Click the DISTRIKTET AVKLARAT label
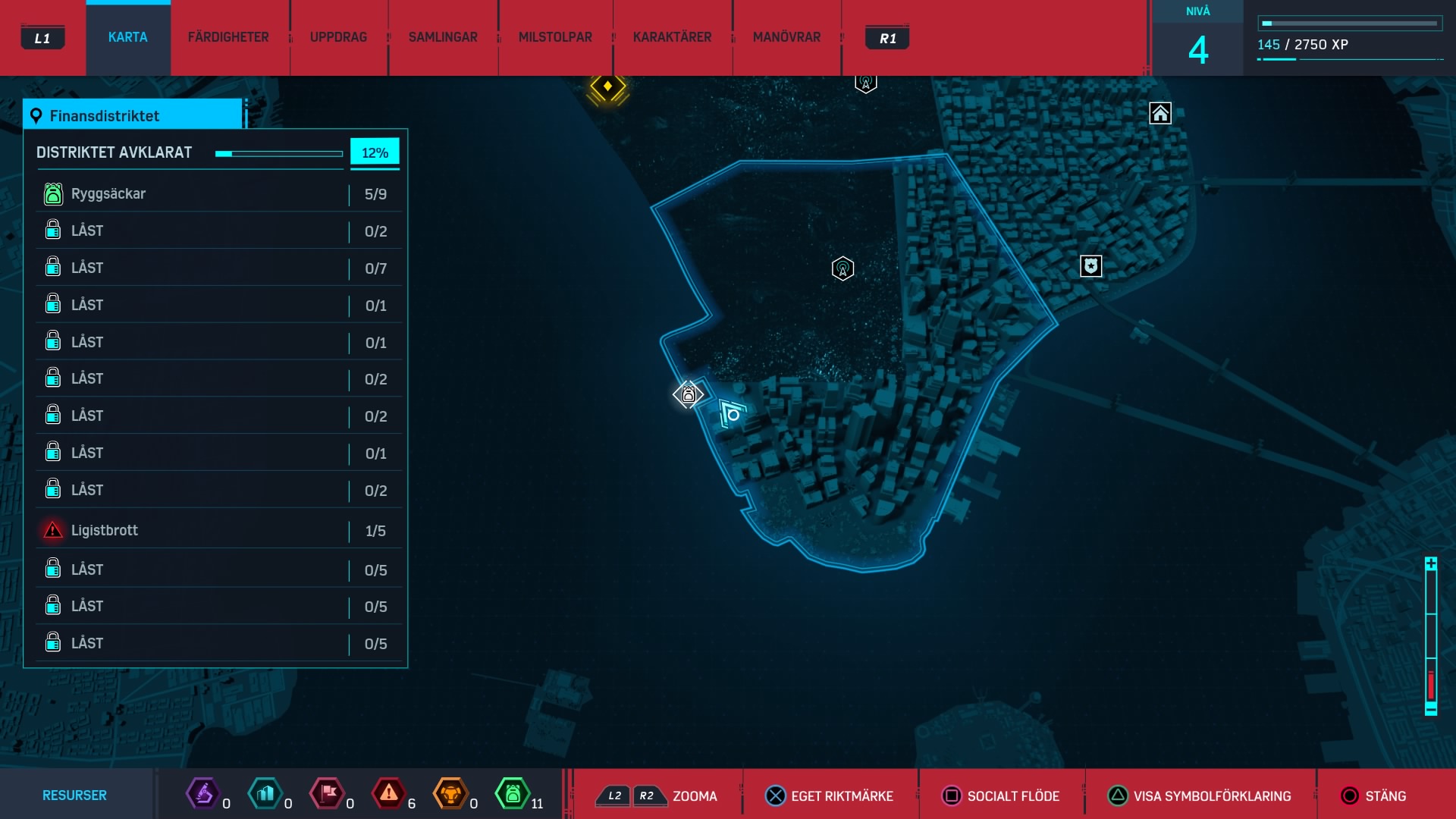 coord(115,152)
